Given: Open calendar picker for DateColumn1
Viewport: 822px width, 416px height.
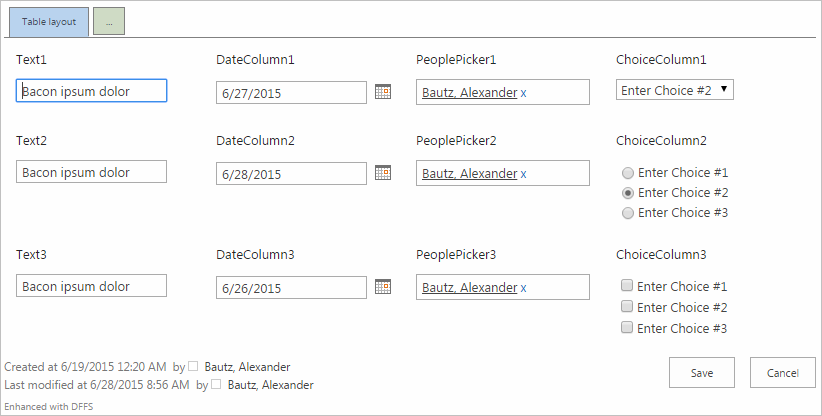Looking at the screenshot, I should (x=382, y=91).
